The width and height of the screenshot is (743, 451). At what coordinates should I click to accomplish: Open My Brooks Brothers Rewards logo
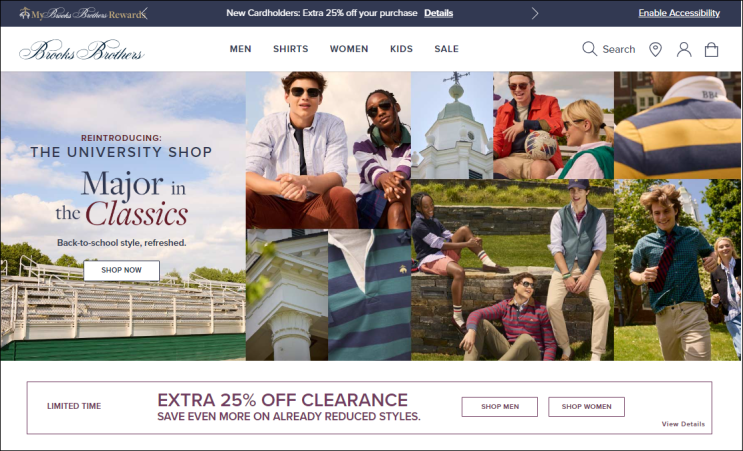tap(81, 14)
